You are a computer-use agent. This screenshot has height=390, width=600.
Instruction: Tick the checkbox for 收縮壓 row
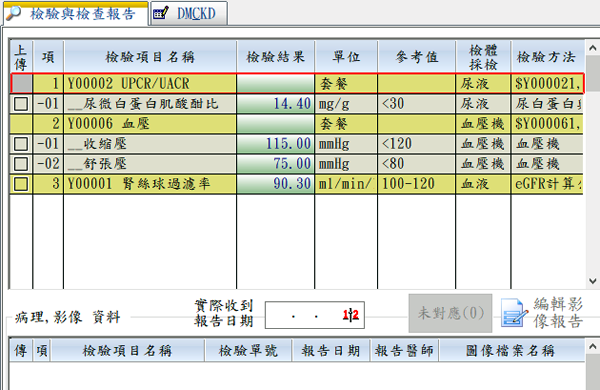21,144
